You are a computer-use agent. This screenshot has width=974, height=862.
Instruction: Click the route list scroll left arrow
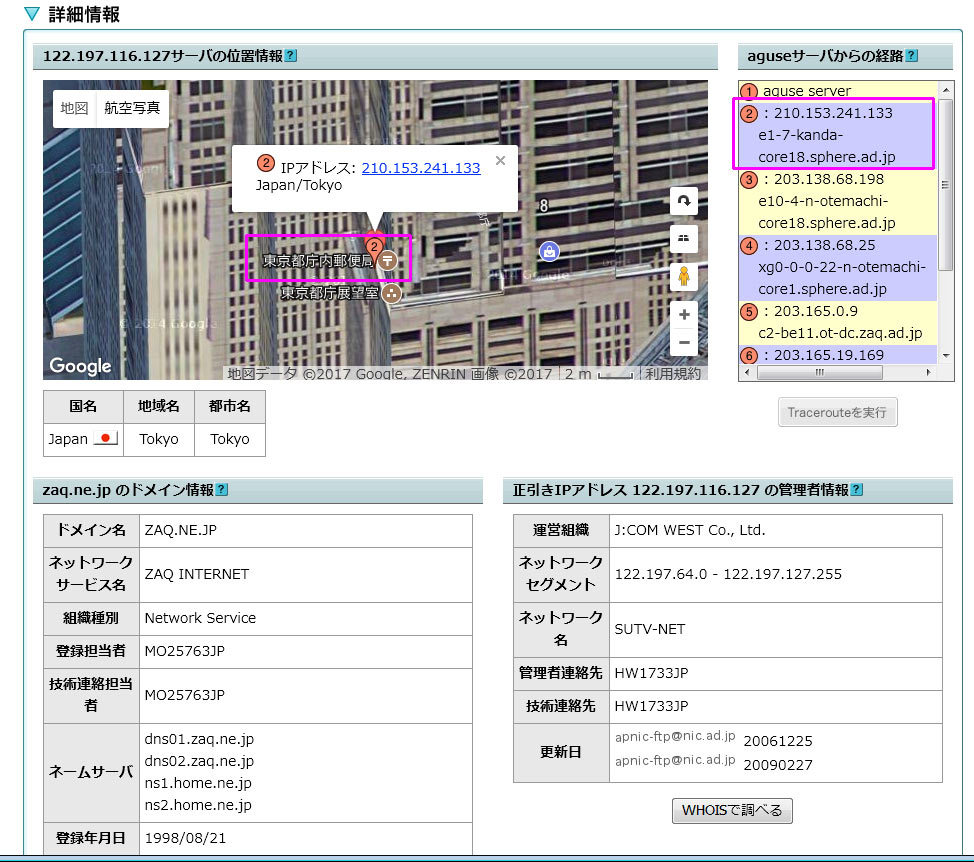pos(747,373)
